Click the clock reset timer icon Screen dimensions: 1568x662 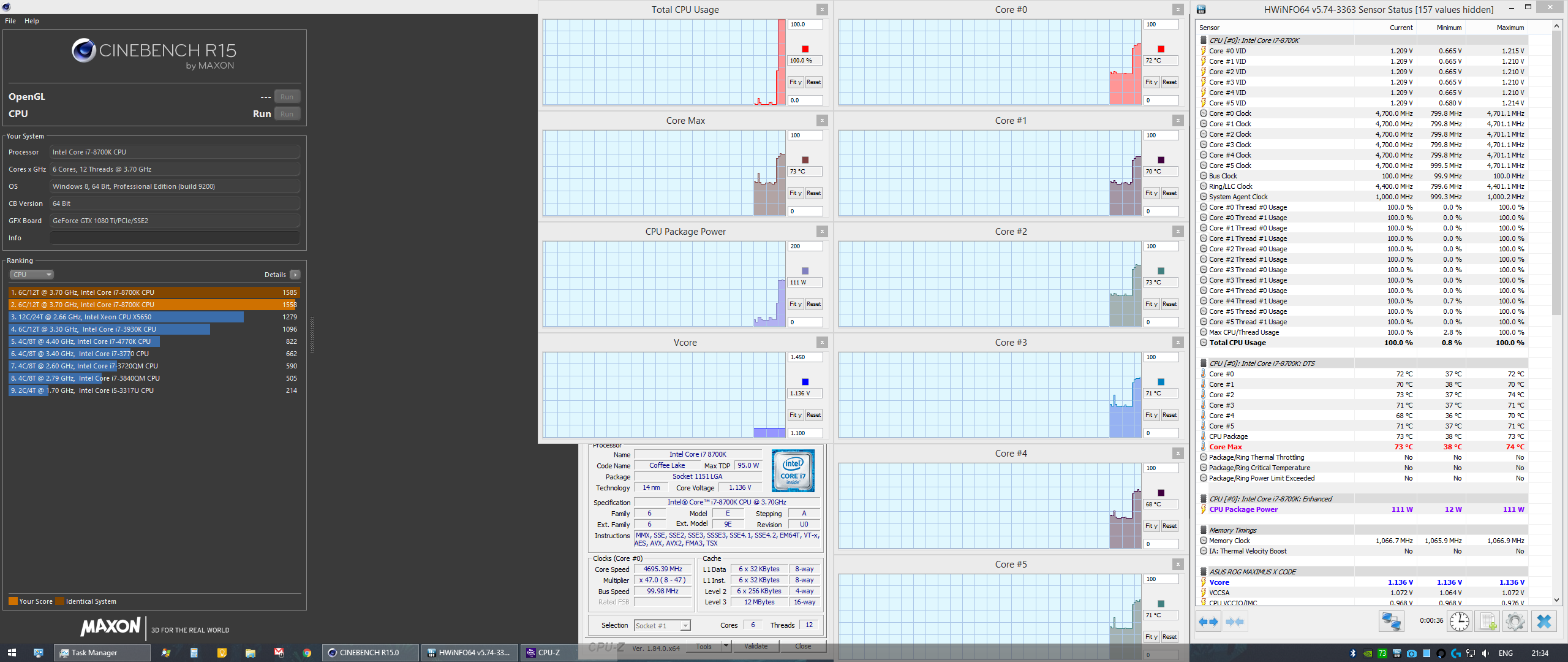pos(1459,622)
